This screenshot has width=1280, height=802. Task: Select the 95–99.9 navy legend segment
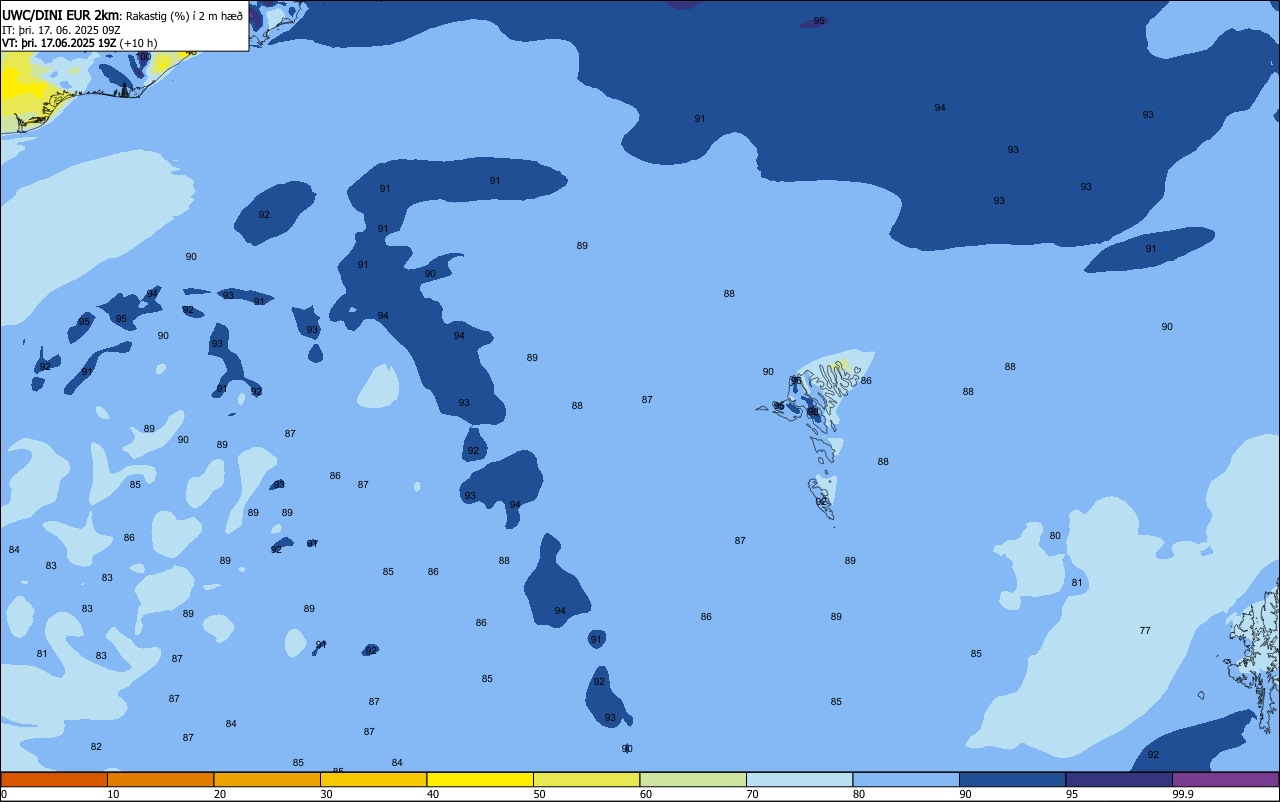(x=1119, y=779)
